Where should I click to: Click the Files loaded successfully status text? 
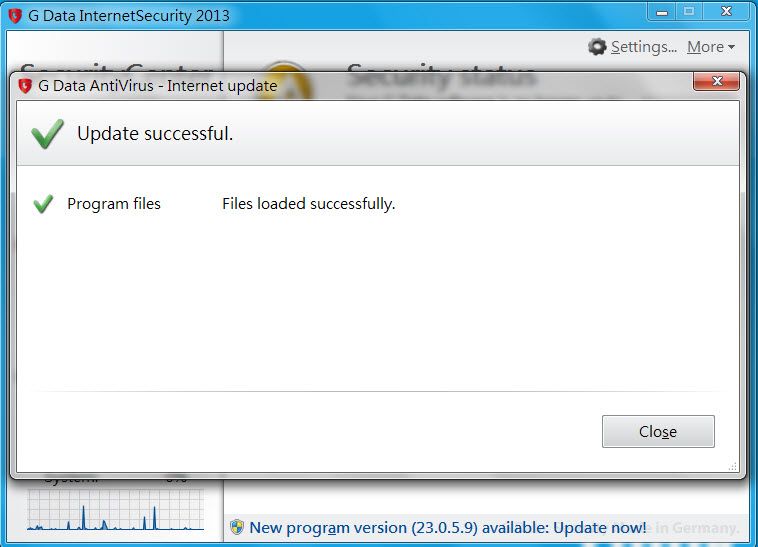point(308,204)
